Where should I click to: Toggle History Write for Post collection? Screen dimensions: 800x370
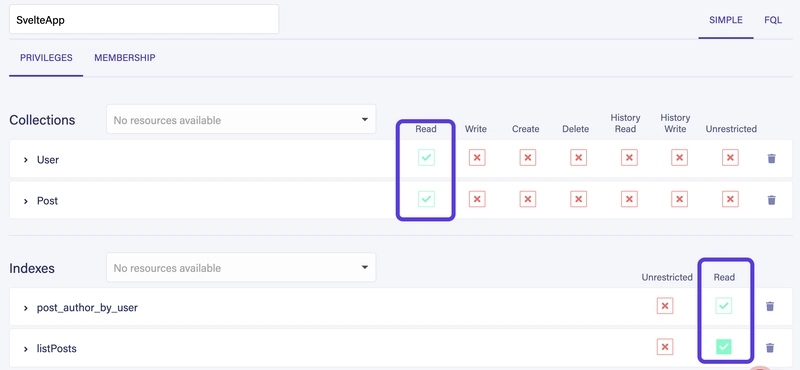click(x=679, y=199)
